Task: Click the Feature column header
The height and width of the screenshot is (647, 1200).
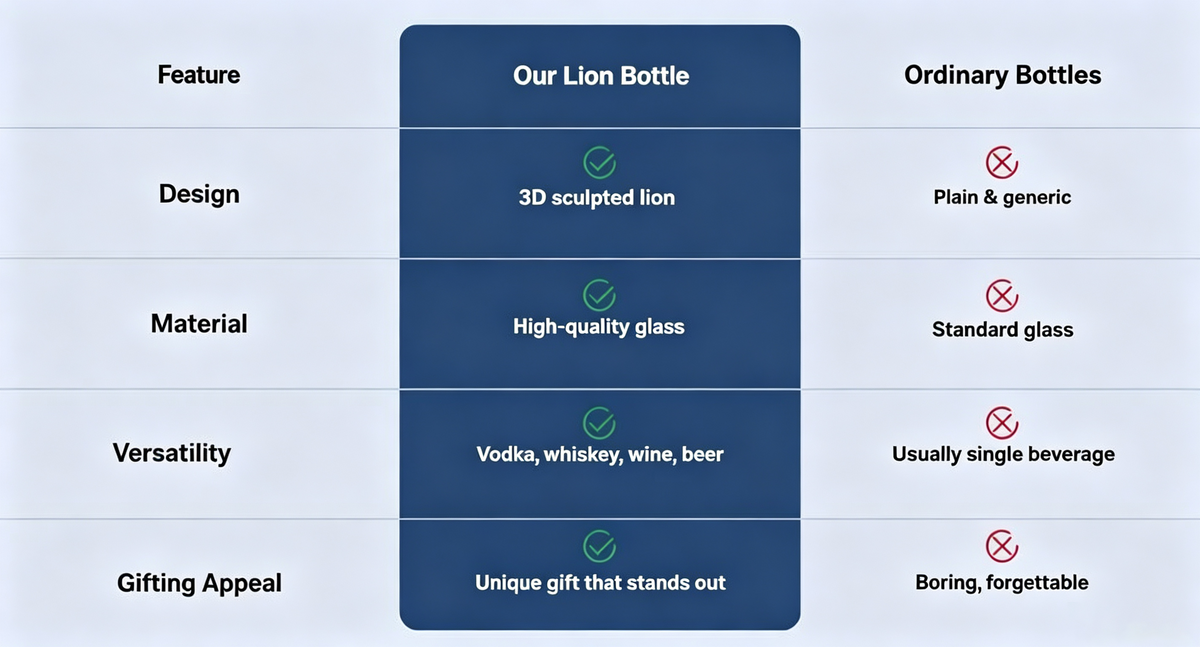Action: point(199,75)
